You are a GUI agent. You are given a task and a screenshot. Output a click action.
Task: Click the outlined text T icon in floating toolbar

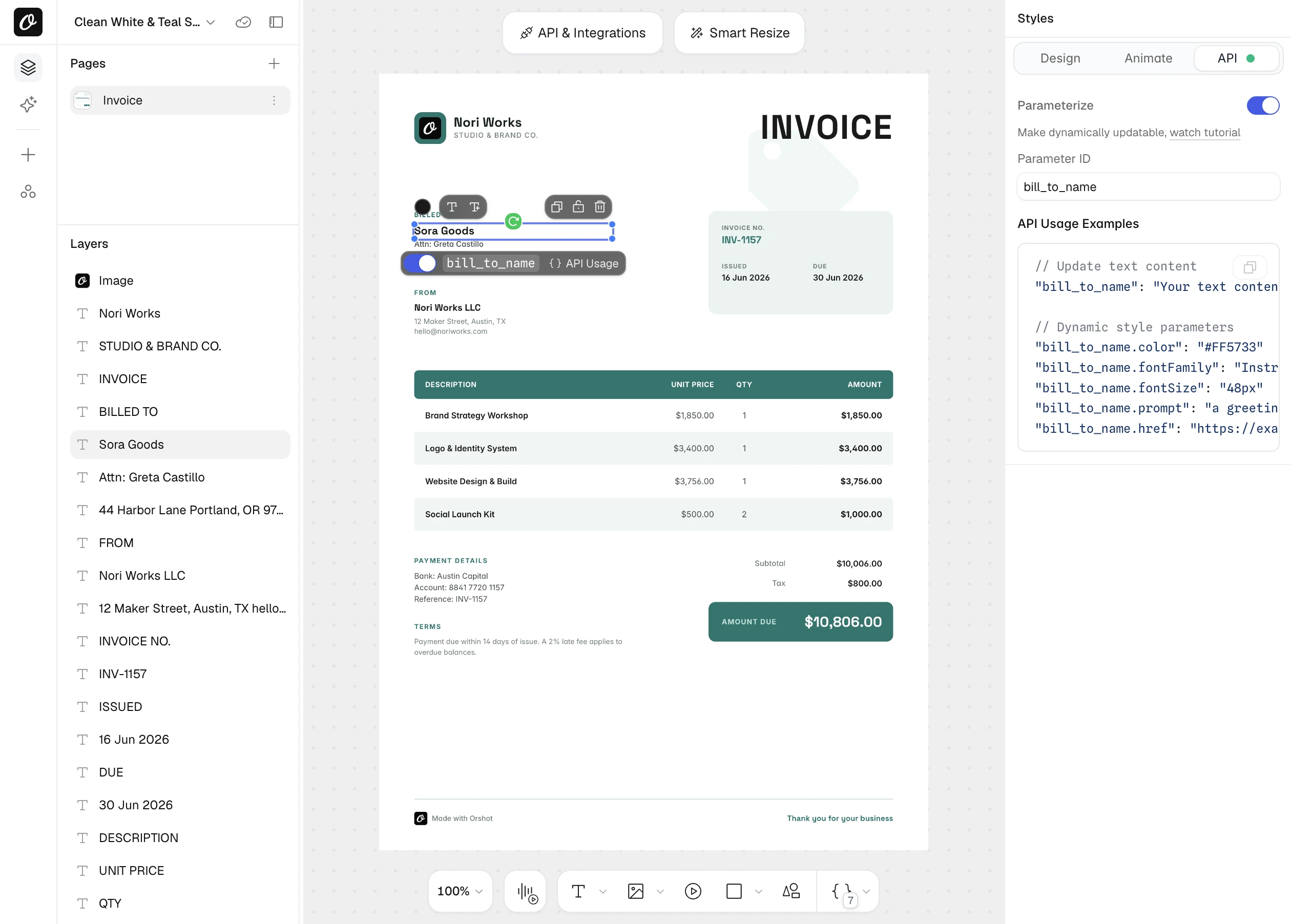click(474, 206)
